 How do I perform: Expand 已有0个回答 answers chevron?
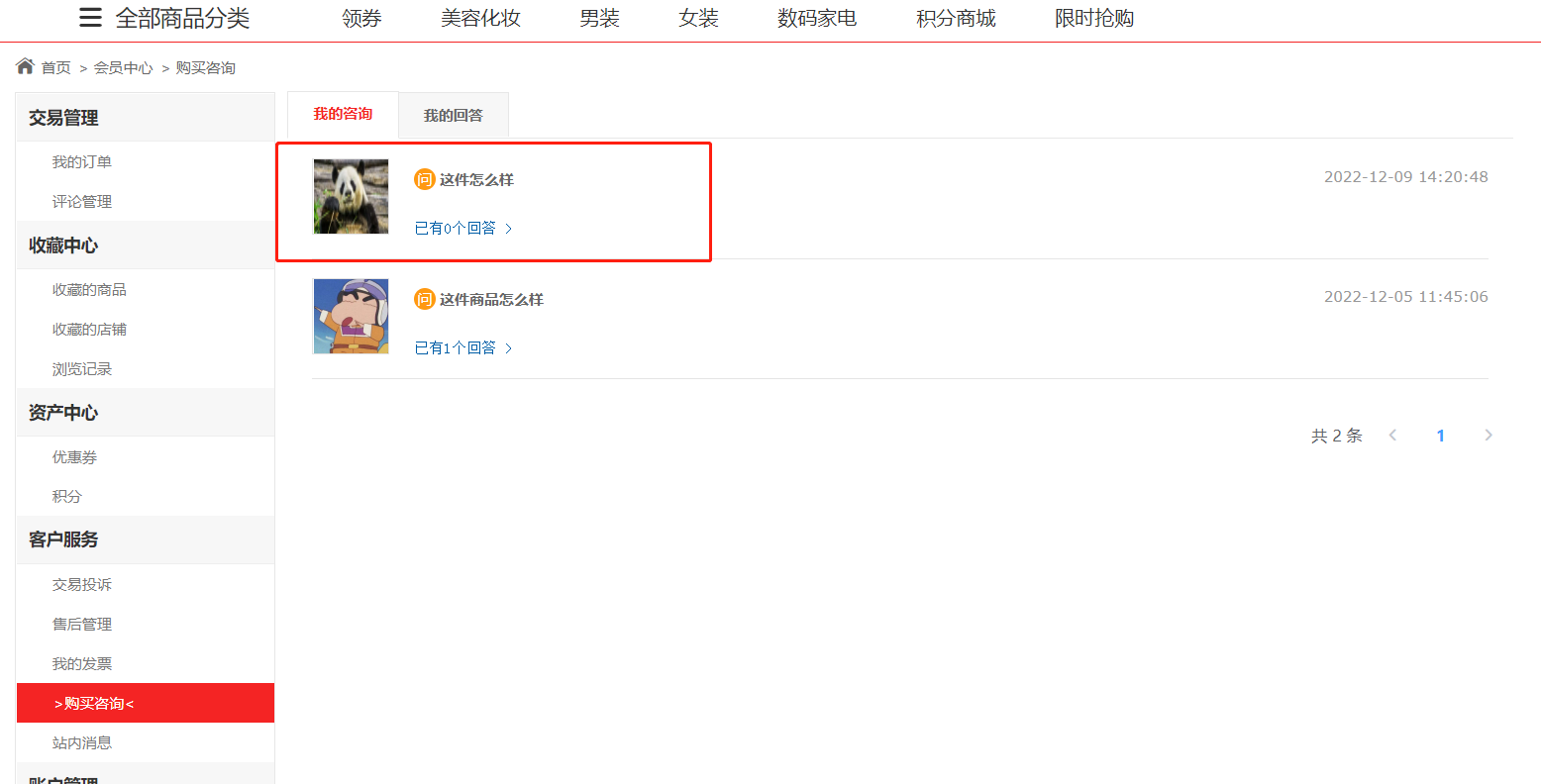509,229
